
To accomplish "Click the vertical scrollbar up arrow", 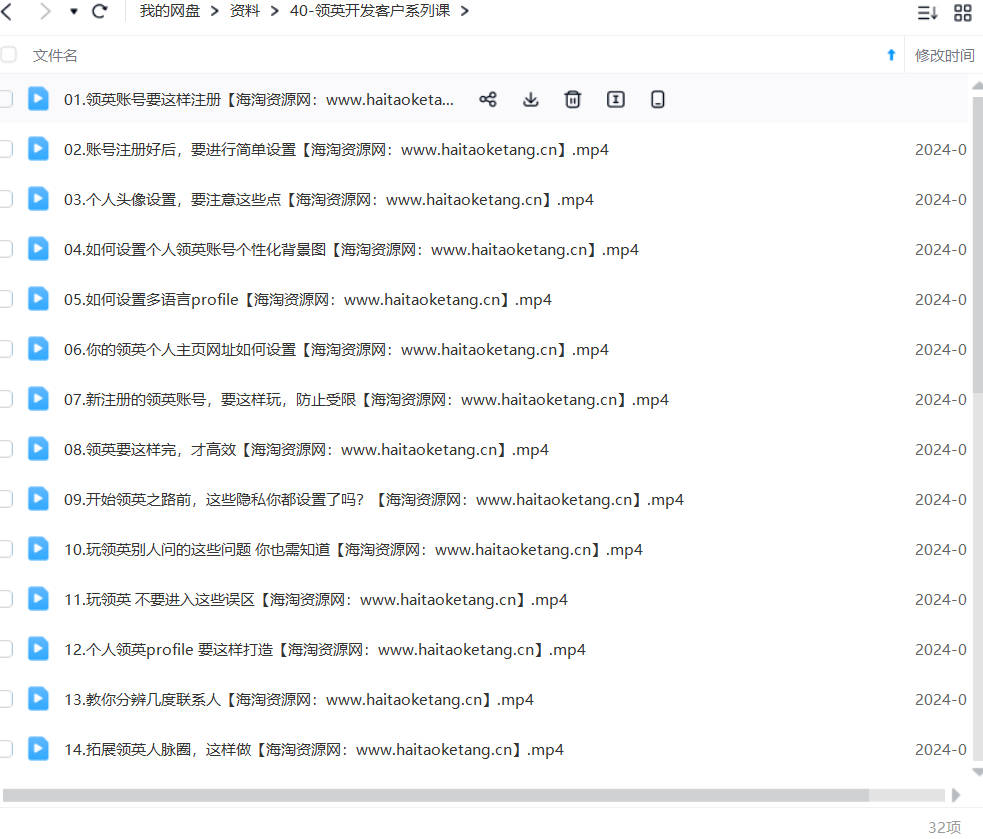I will [x=977, y=86].
